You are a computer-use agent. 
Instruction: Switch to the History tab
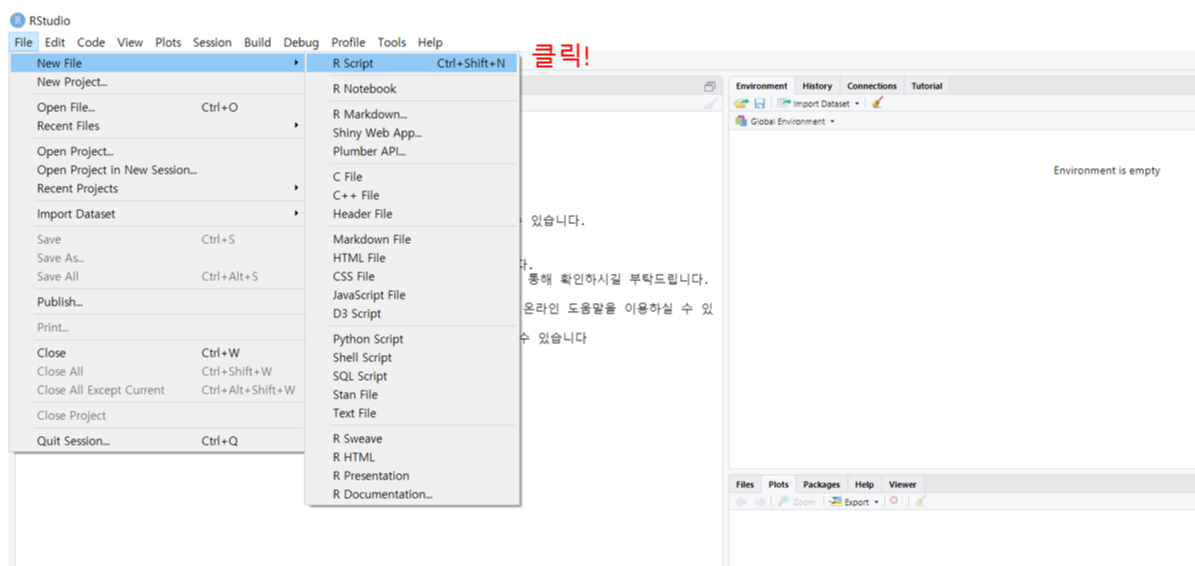point(817,86)
